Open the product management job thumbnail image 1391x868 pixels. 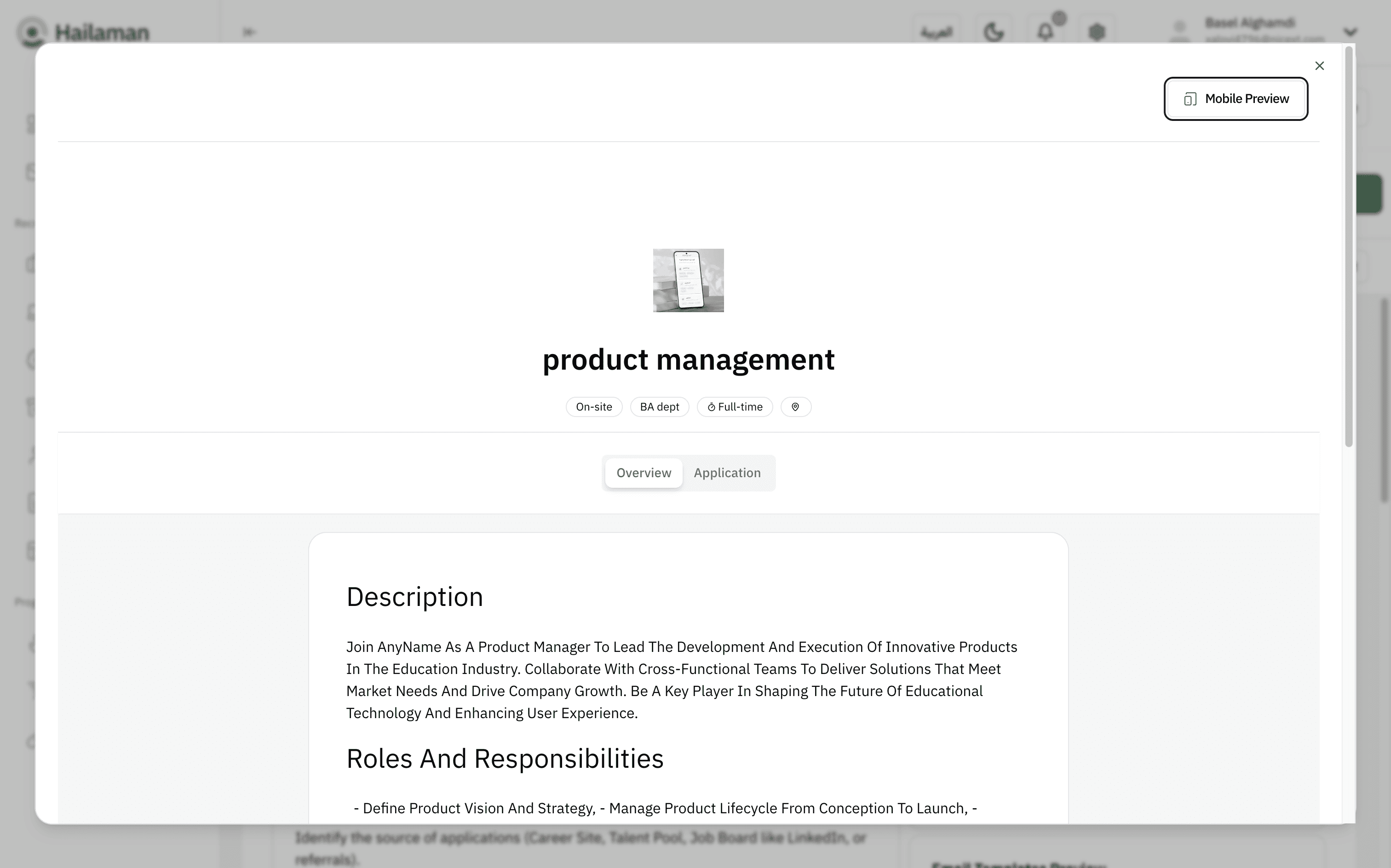click(688, 280)
